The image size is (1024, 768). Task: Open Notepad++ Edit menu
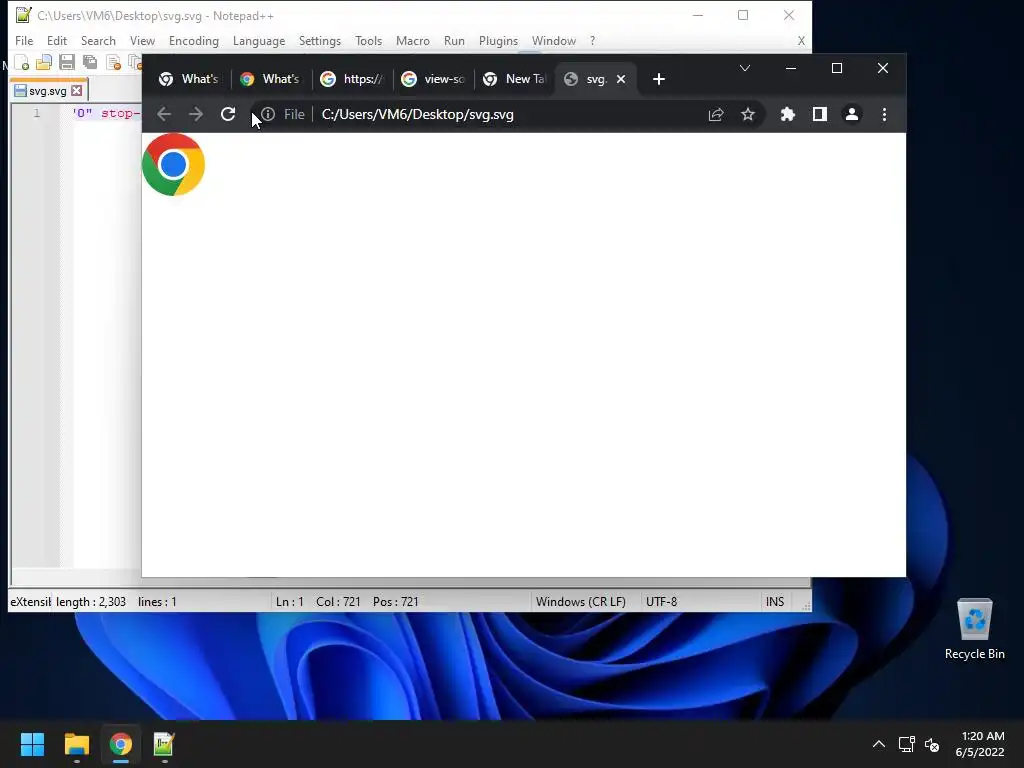click(x=57, y=40)
